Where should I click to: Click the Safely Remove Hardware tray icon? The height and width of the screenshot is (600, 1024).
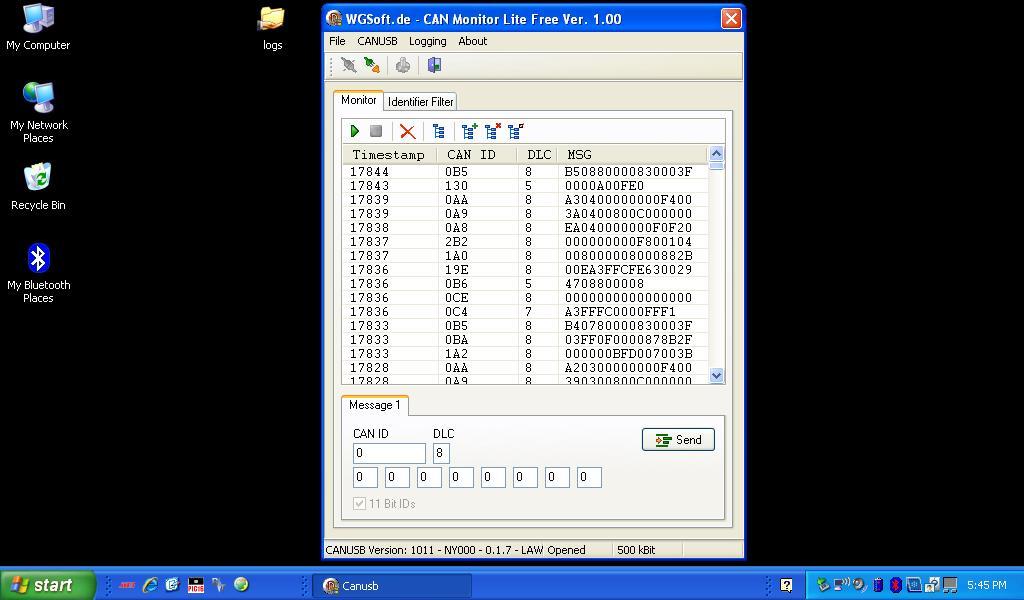click(823, 585)
